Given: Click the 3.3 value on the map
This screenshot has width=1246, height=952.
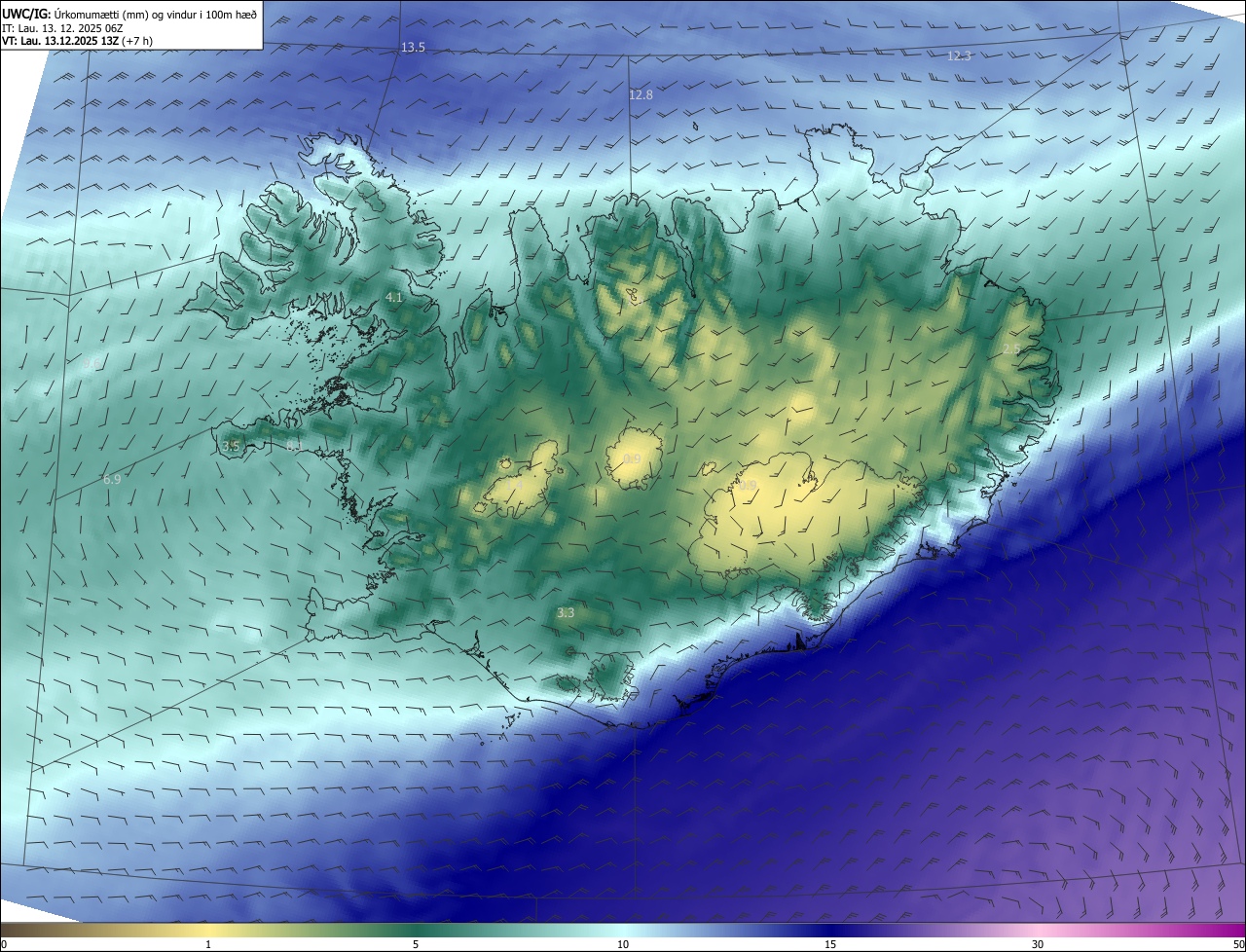Looking at the screenshot, I should [x=566, y=613].
